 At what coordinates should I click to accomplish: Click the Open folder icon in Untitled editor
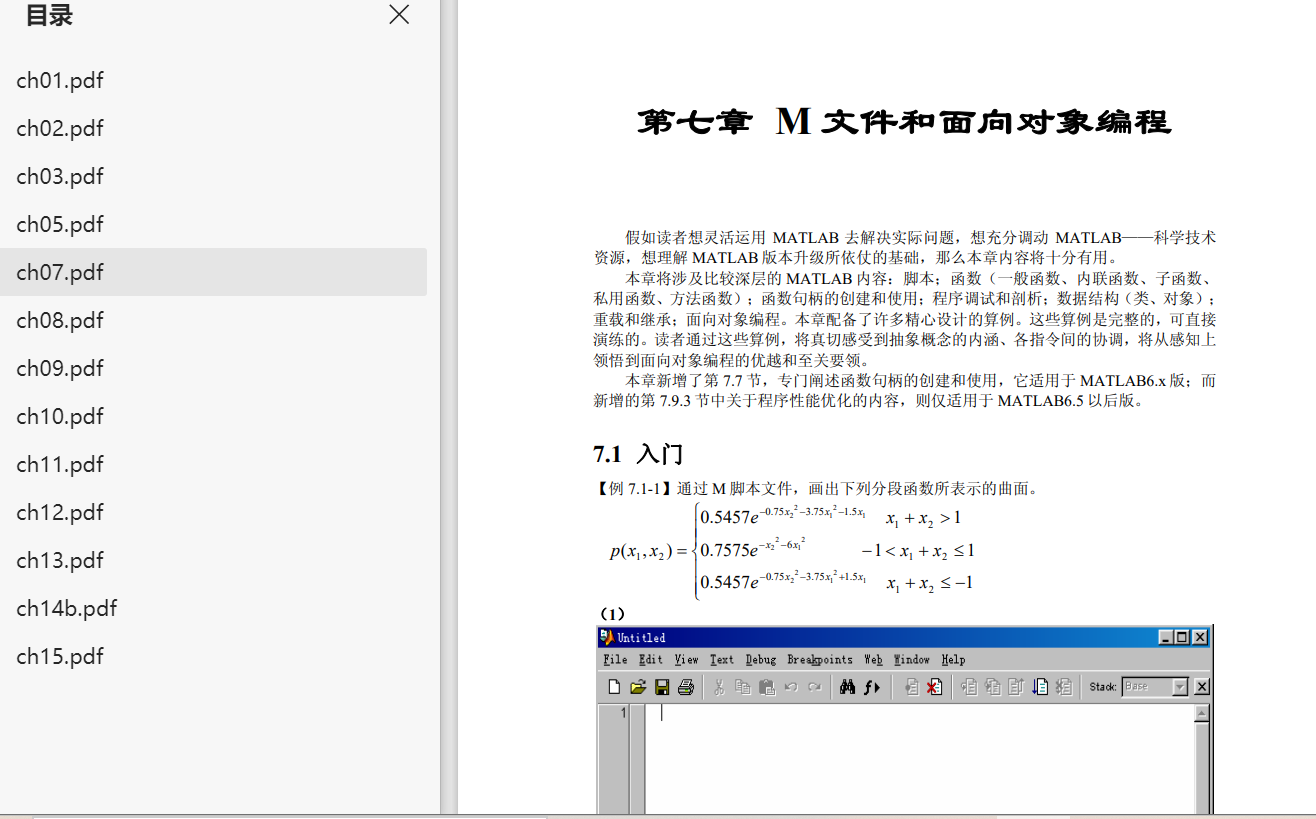coord(638,687)
